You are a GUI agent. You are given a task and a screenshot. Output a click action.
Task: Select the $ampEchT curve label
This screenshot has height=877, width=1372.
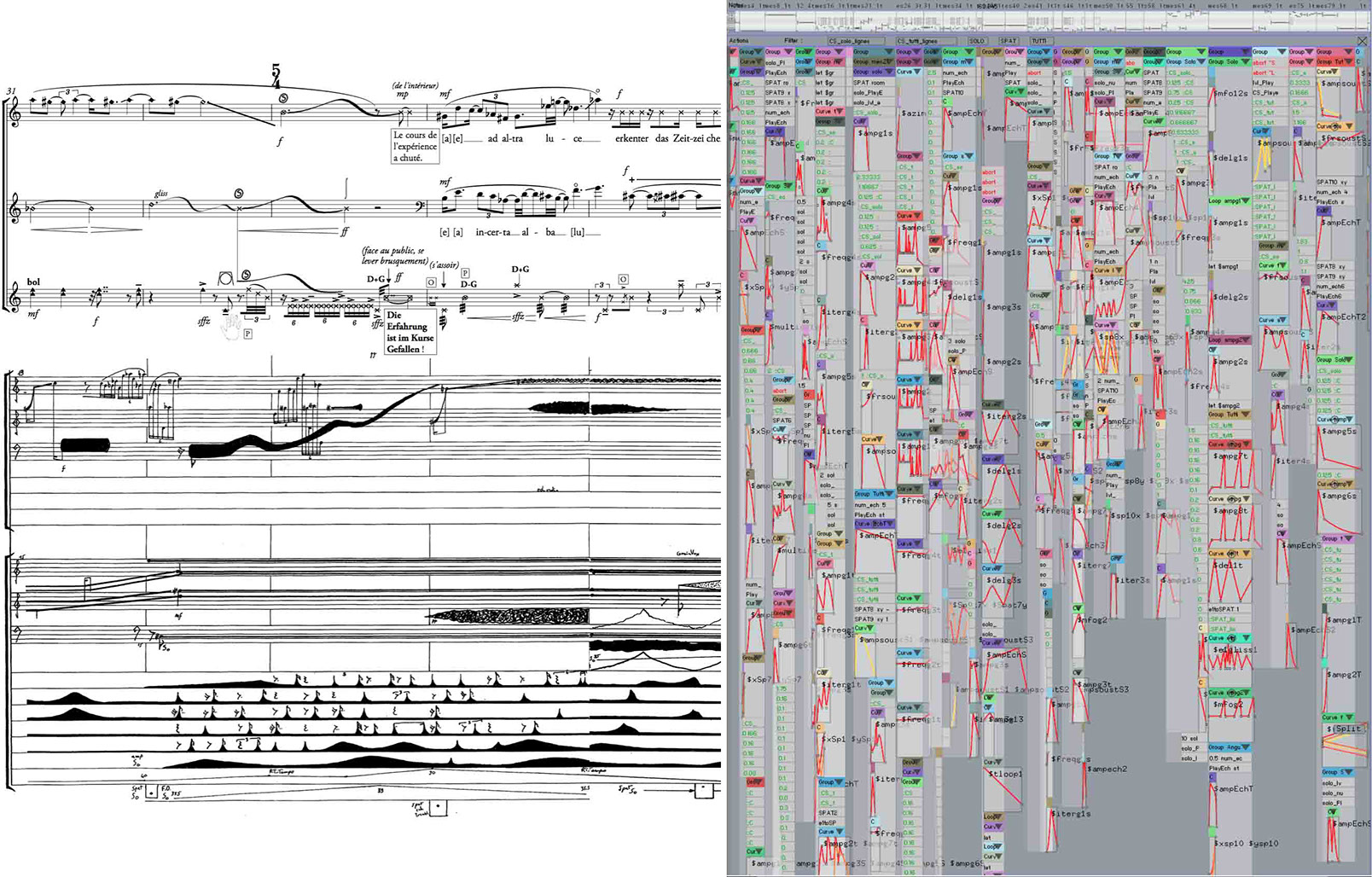[1233, 789]
